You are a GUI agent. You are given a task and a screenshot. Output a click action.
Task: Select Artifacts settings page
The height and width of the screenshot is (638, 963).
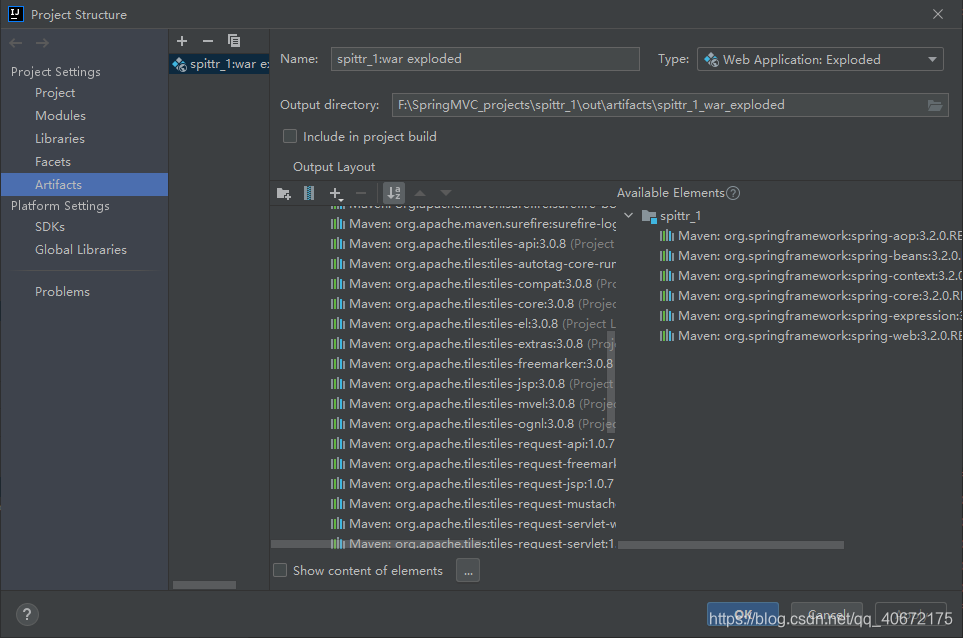pyautogui.click(x=84, y=185)
